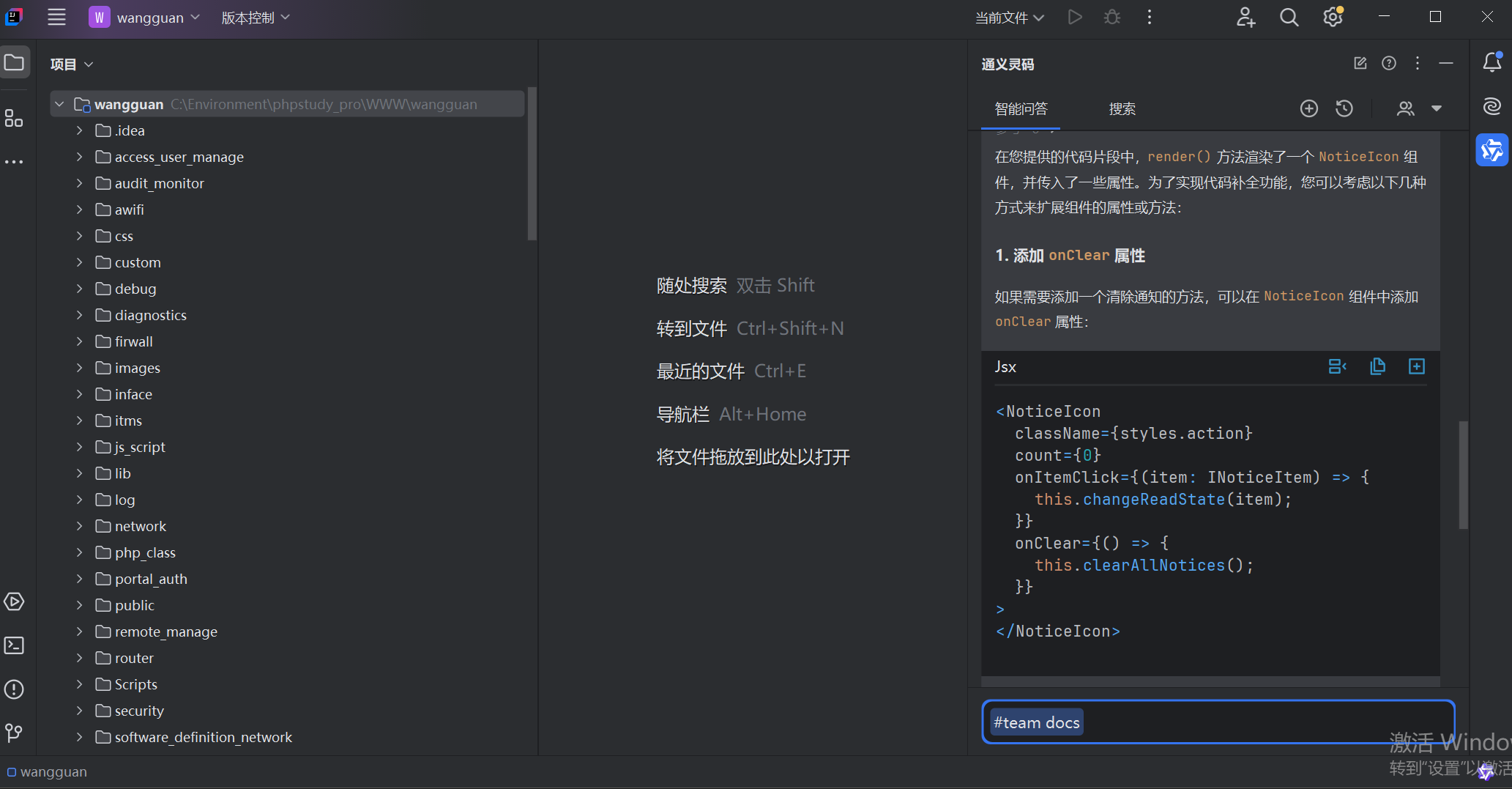This screenshot has height=789, width=1512.
Task: Expand the audit_monitor folder
Action: click(79, 183)
